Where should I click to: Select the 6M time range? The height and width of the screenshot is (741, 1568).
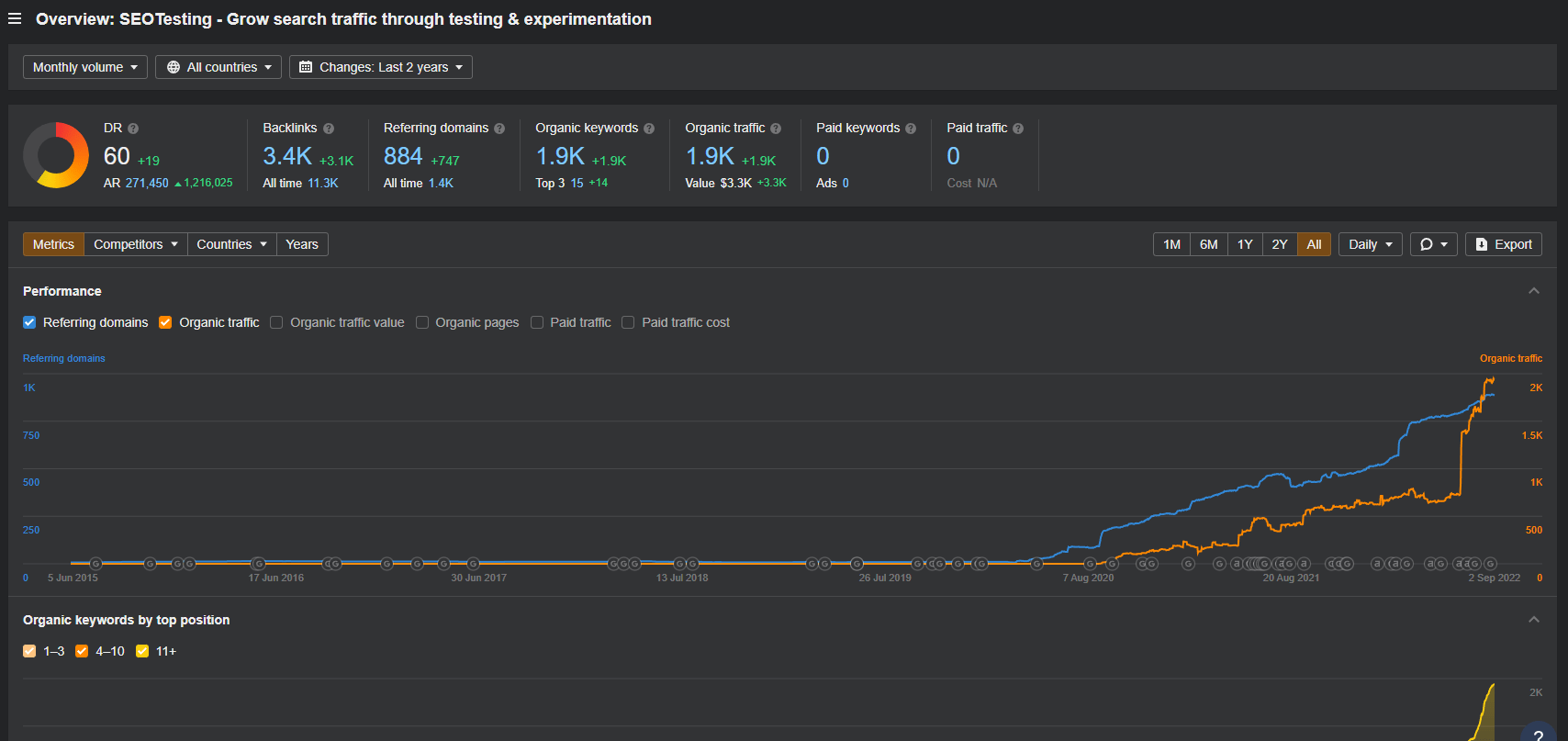[1209, 244]
